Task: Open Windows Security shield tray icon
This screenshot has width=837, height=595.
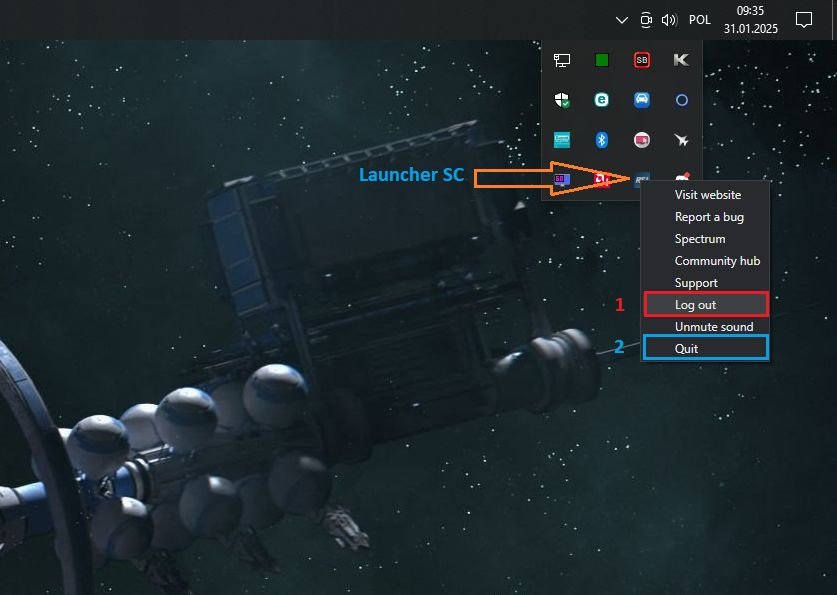Action: 562,100
